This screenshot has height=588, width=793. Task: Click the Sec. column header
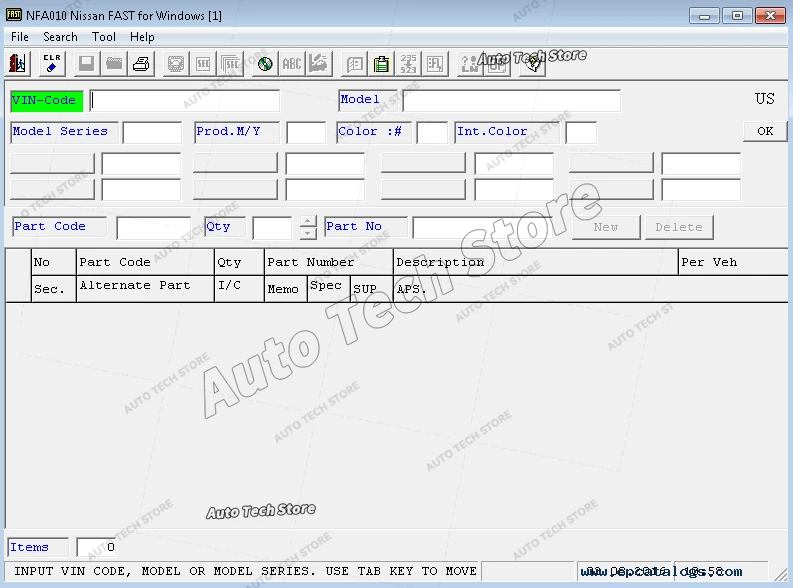coord(54,289)
